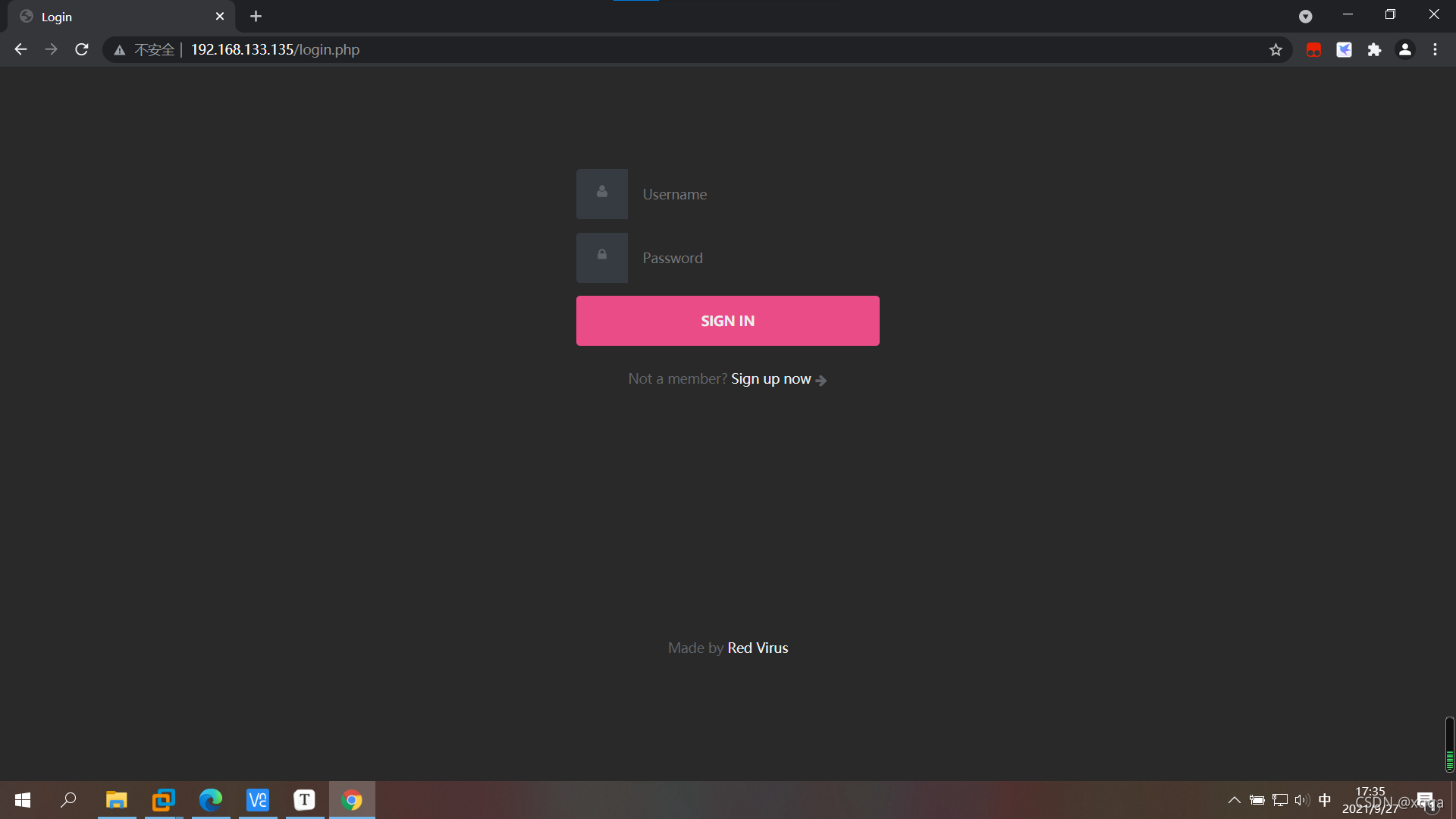This screenshot has height=819, width=1456.
Task: Bookmark this page with star icon
Action: tap(1276, 49)
